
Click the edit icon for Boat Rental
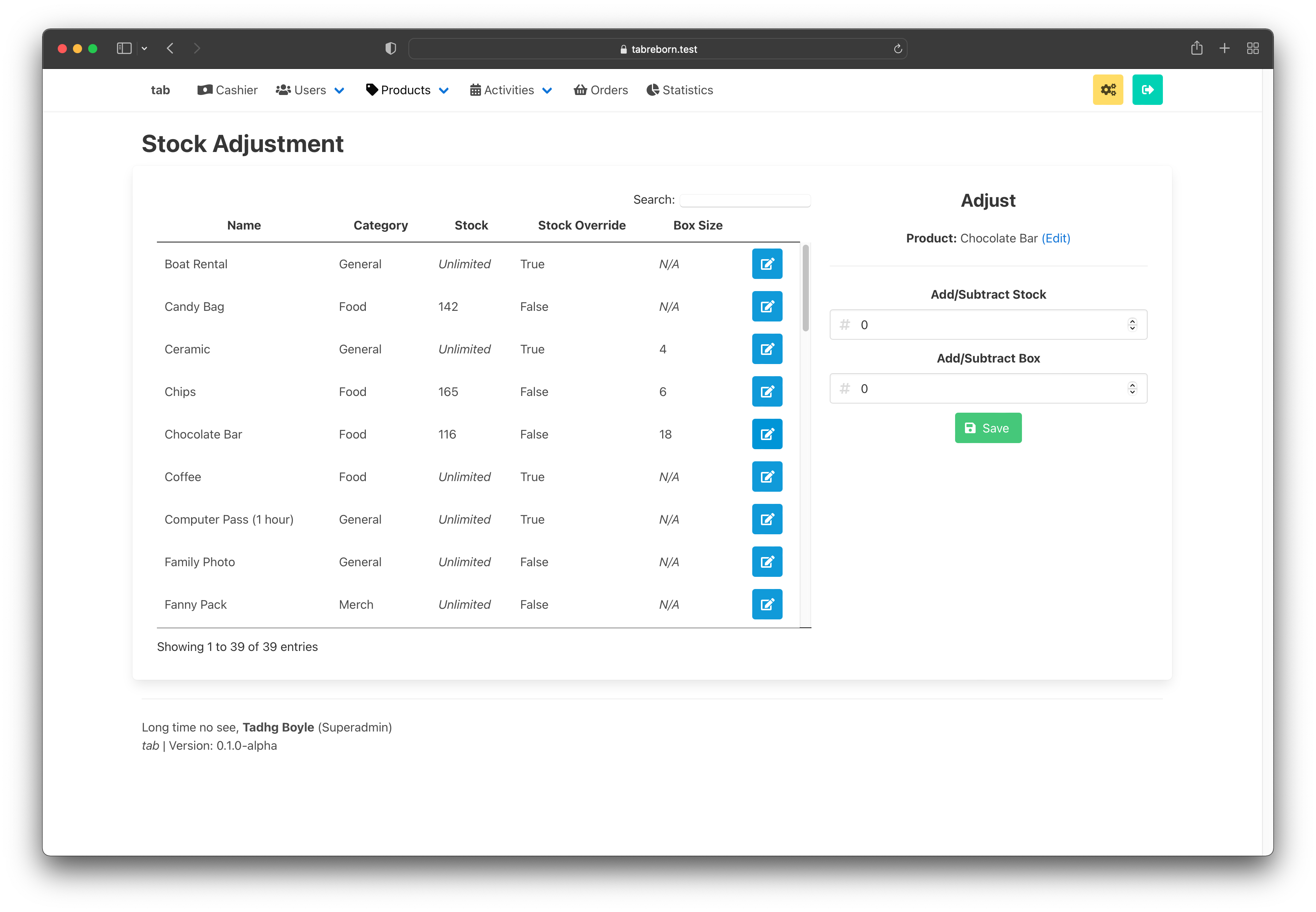point(766,264)
